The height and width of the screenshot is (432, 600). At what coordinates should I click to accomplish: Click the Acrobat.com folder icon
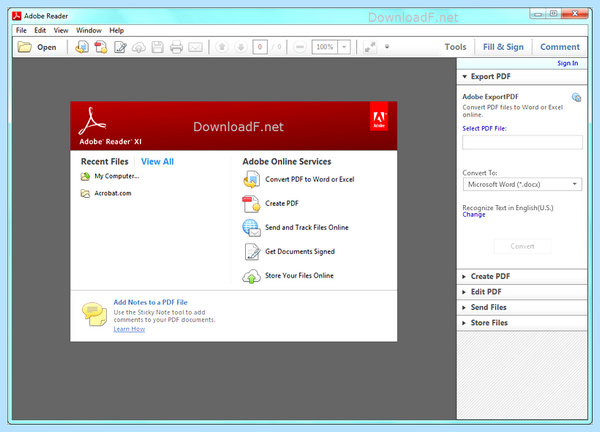coord(85,194)
